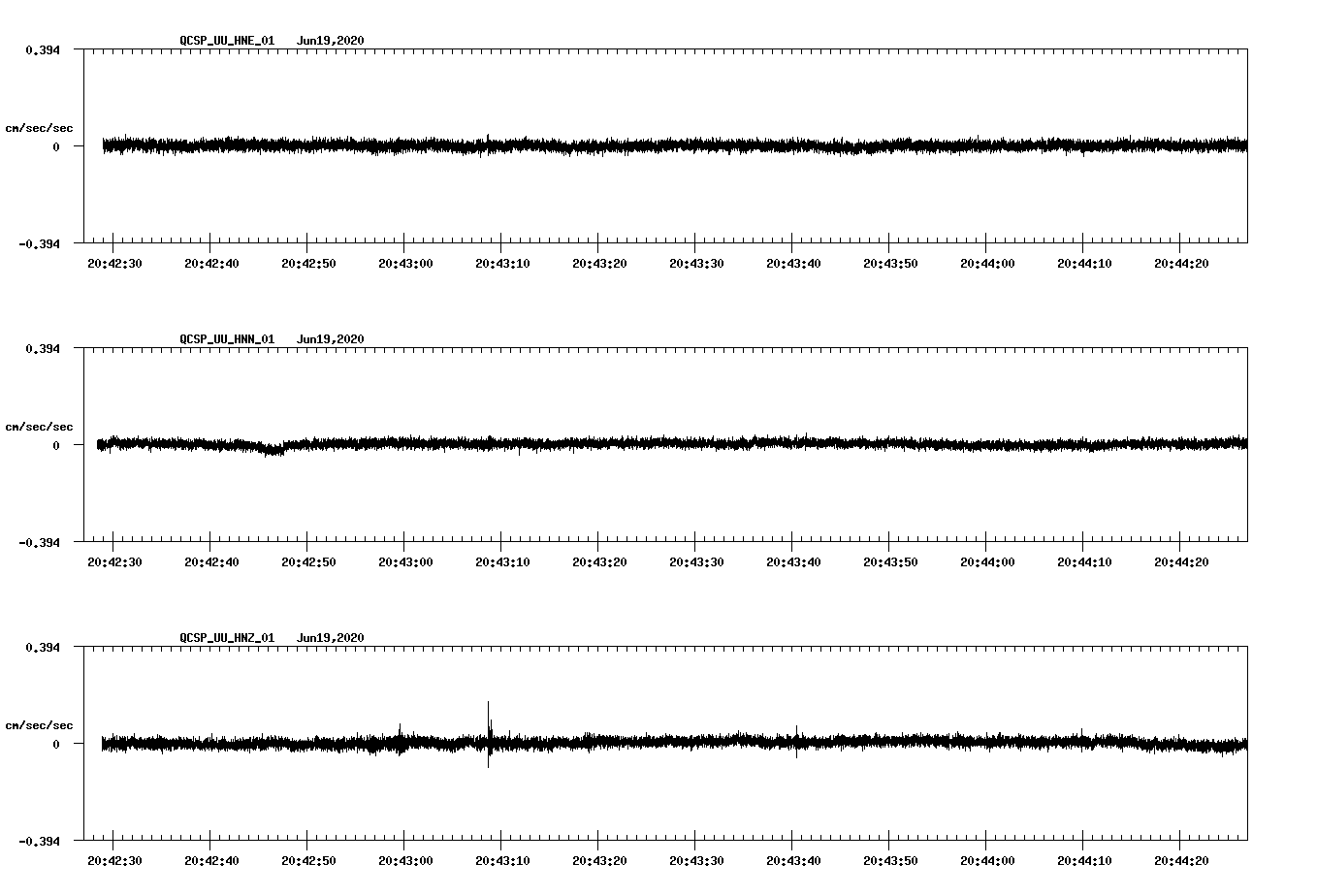Select the cm/sec/sec units label on HNE plot

pos(39,128)
